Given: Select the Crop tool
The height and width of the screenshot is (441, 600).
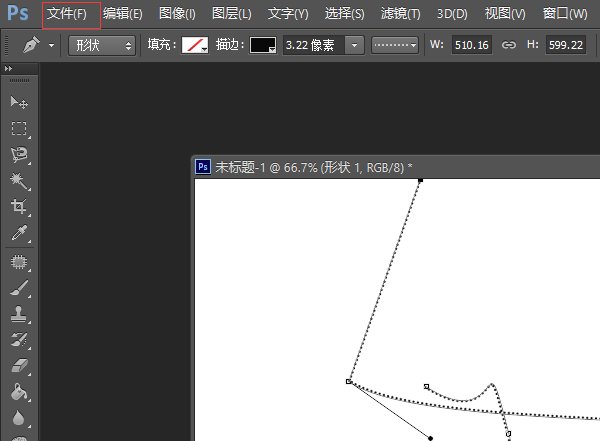Looking at the screenshot, I should click(x=19, y=207).
